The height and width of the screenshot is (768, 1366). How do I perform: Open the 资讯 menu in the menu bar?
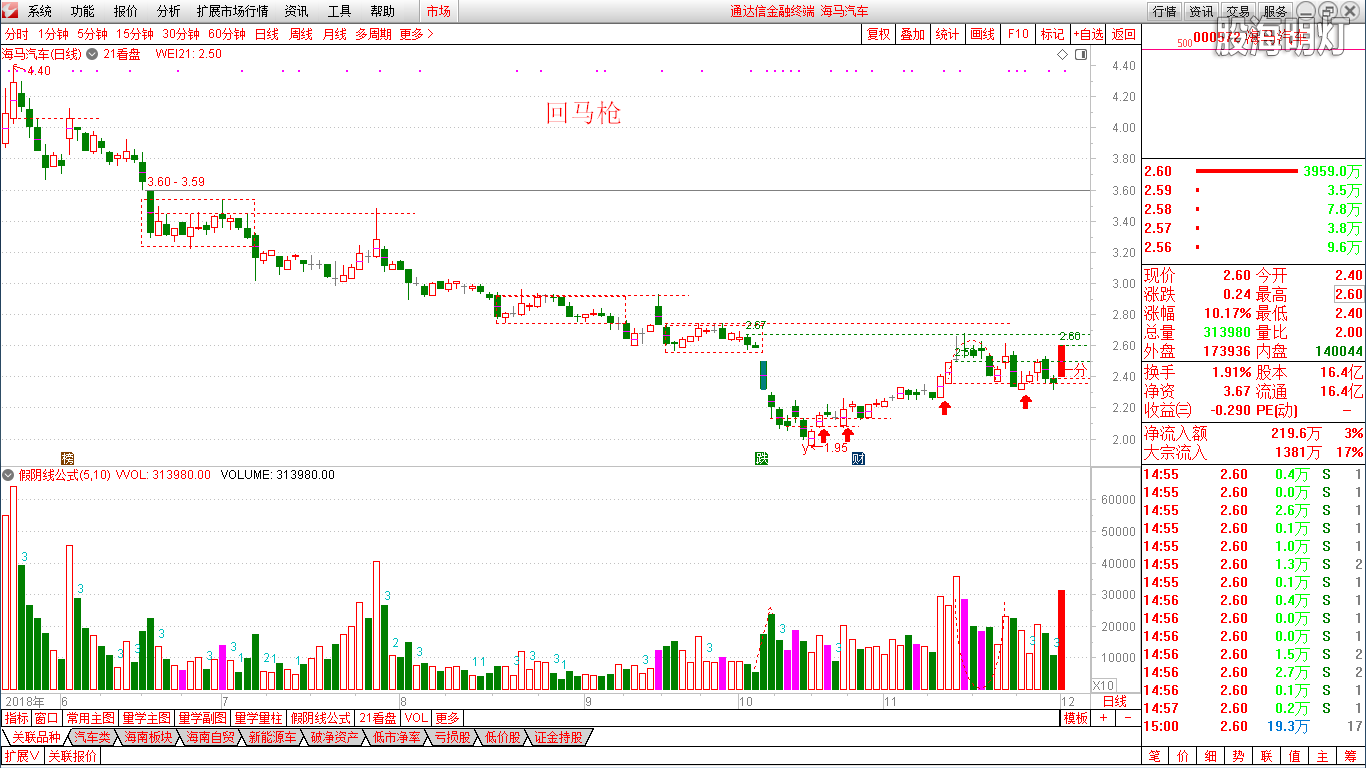(296, 12)
